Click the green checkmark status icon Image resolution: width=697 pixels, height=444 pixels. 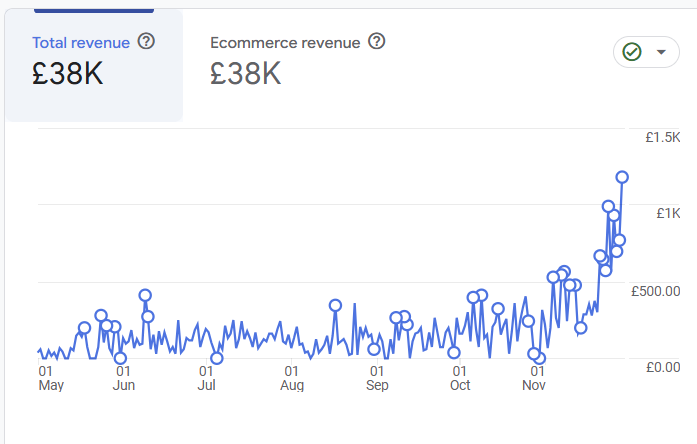pos(632,52)
